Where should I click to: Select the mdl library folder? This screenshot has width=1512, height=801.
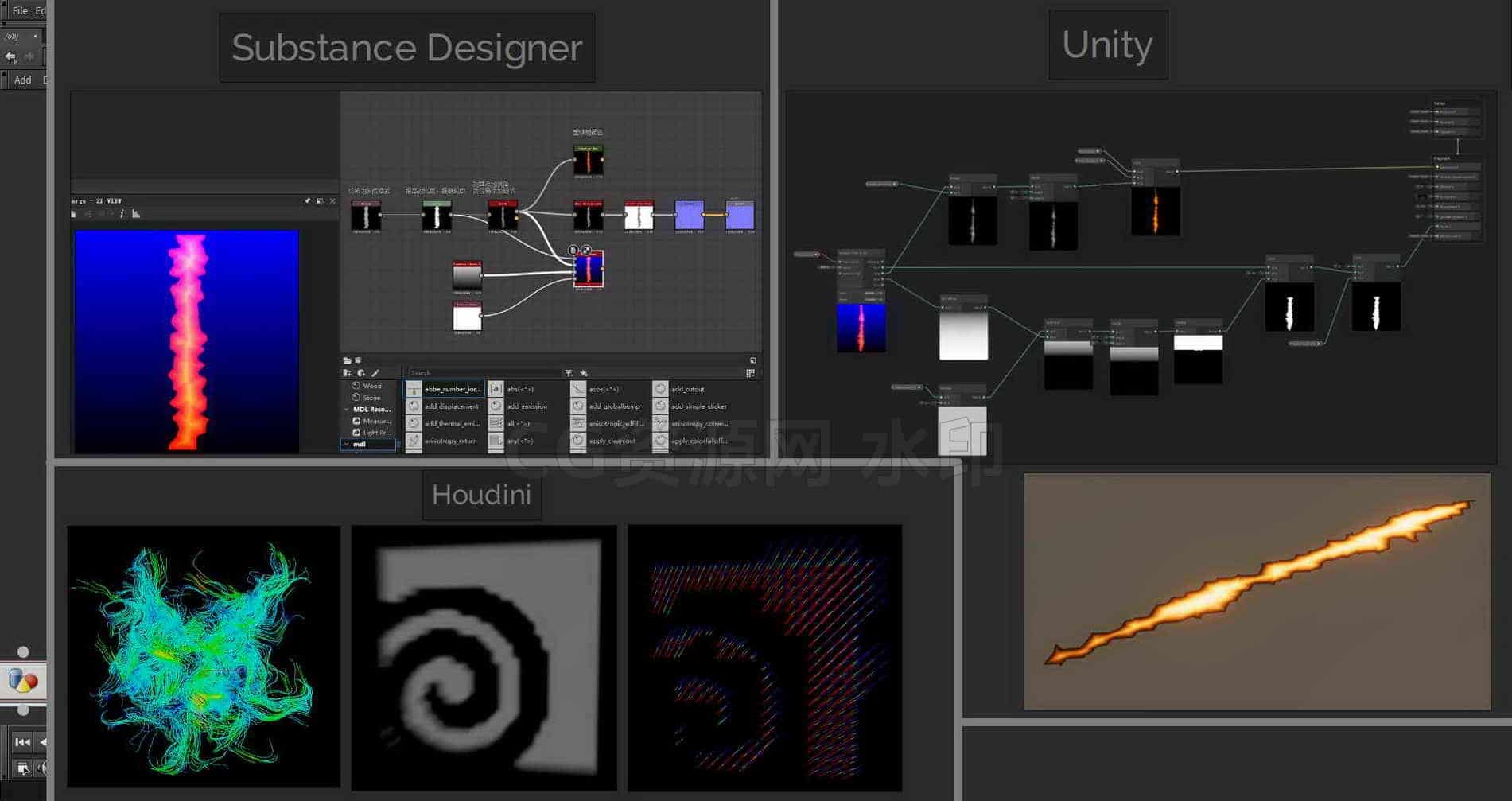coord(368,444)
